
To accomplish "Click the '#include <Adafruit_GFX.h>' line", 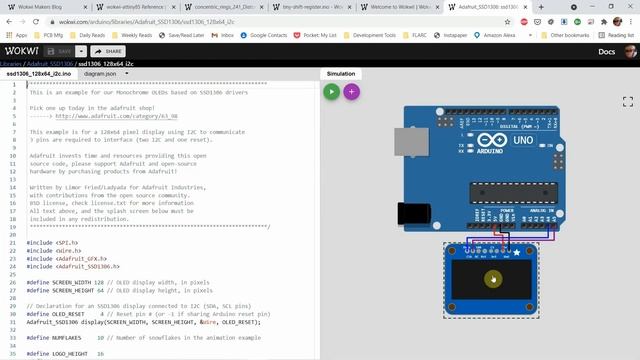I will click(67, 259).
